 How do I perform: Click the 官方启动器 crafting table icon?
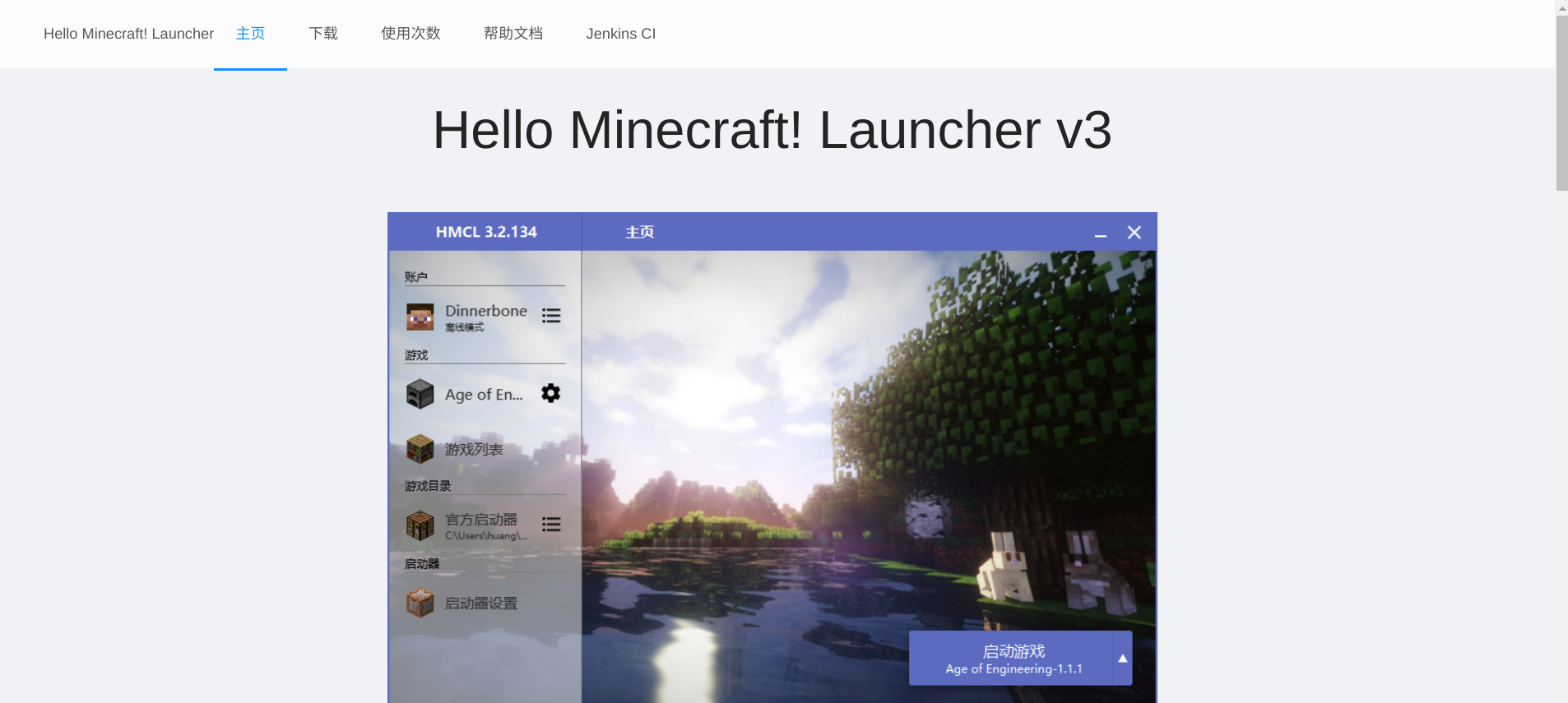[x=420, y=525]
